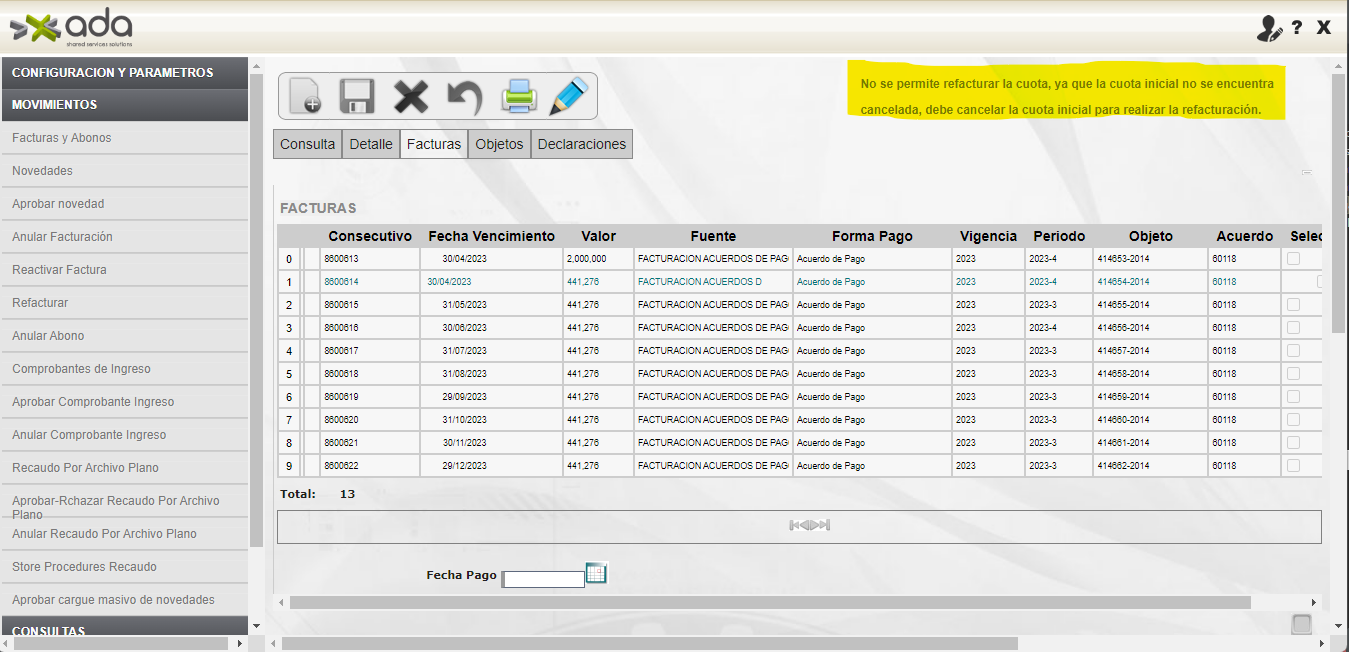Viewport: 1349px width, 652px height.
Task: Expand the CONFIGURACION Y PARAMETROS section
Action: 124,73
